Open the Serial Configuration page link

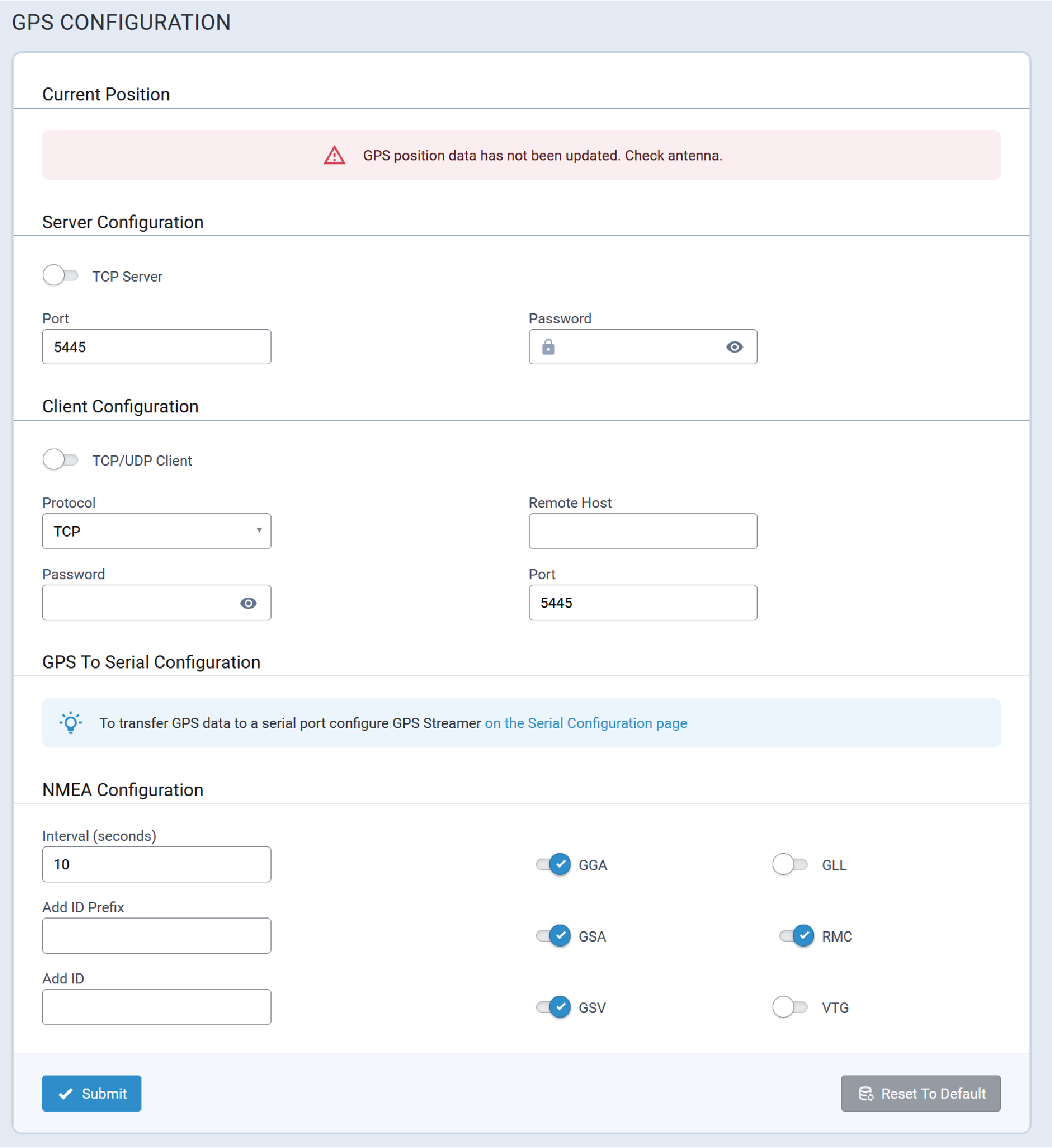(586, 723)
